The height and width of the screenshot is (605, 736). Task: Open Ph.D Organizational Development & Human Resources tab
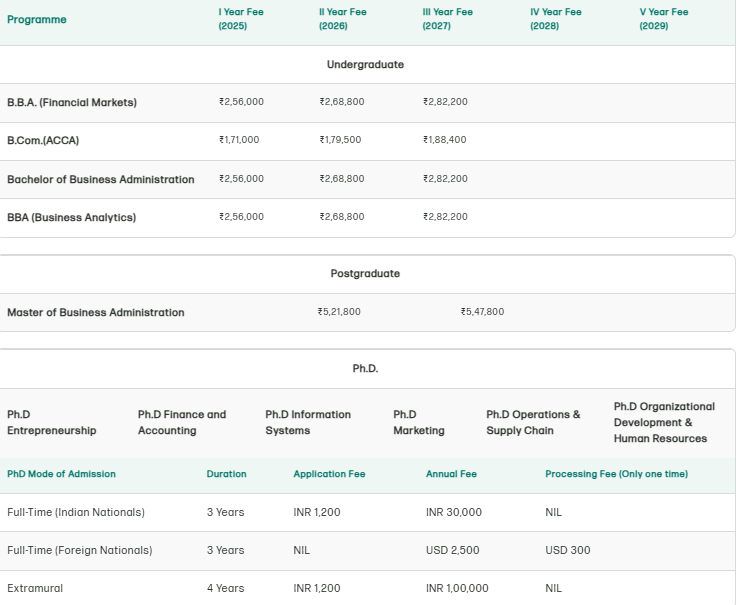pos(664,422)
